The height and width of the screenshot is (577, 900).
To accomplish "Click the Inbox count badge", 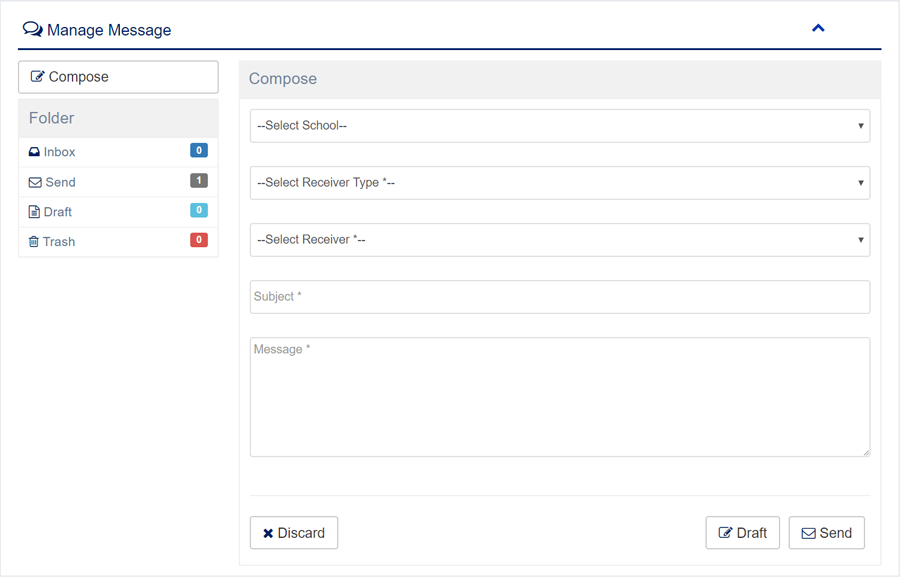I will 199,151.
